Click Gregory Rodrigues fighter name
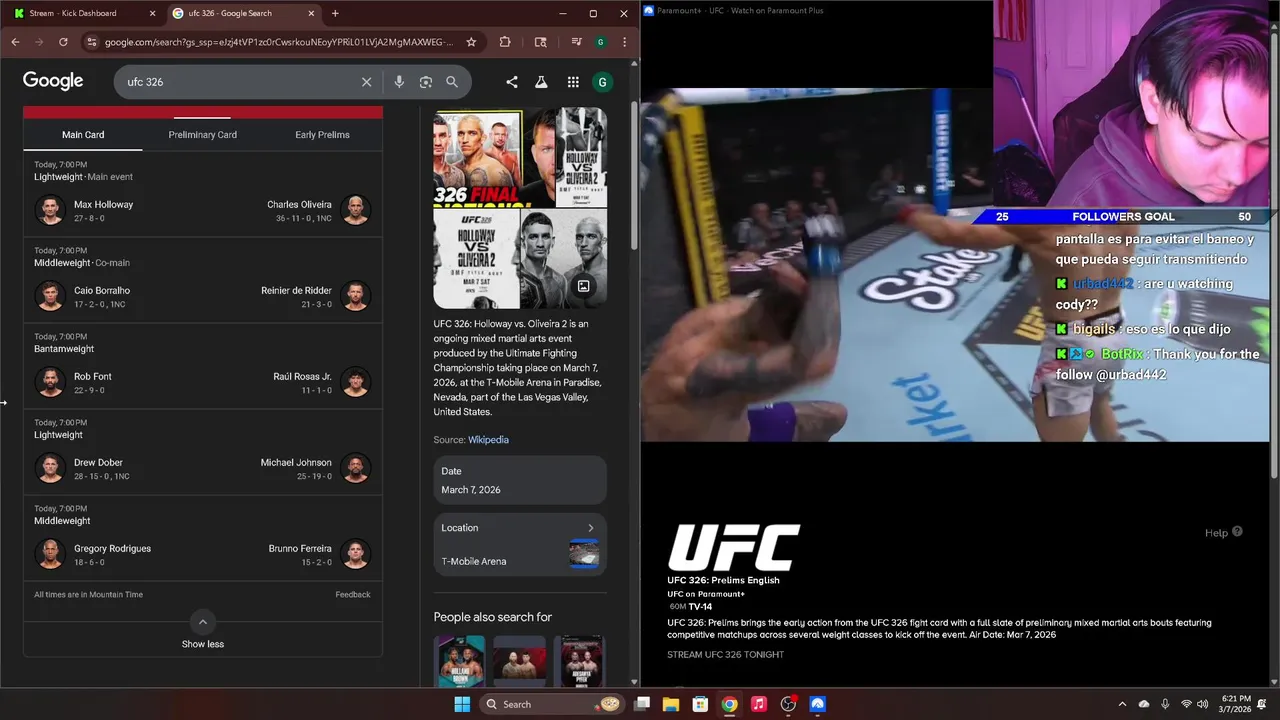Screen dimensions: 1280x720 pyautogui.click(x=112, y=549)
